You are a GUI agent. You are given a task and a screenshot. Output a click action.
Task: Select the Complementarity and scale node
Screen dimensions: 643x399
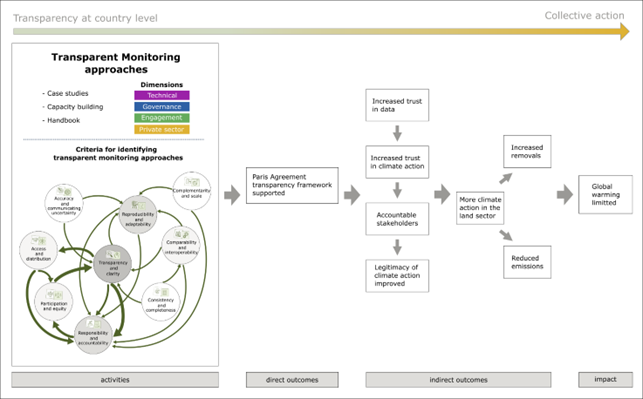[192, 191]
